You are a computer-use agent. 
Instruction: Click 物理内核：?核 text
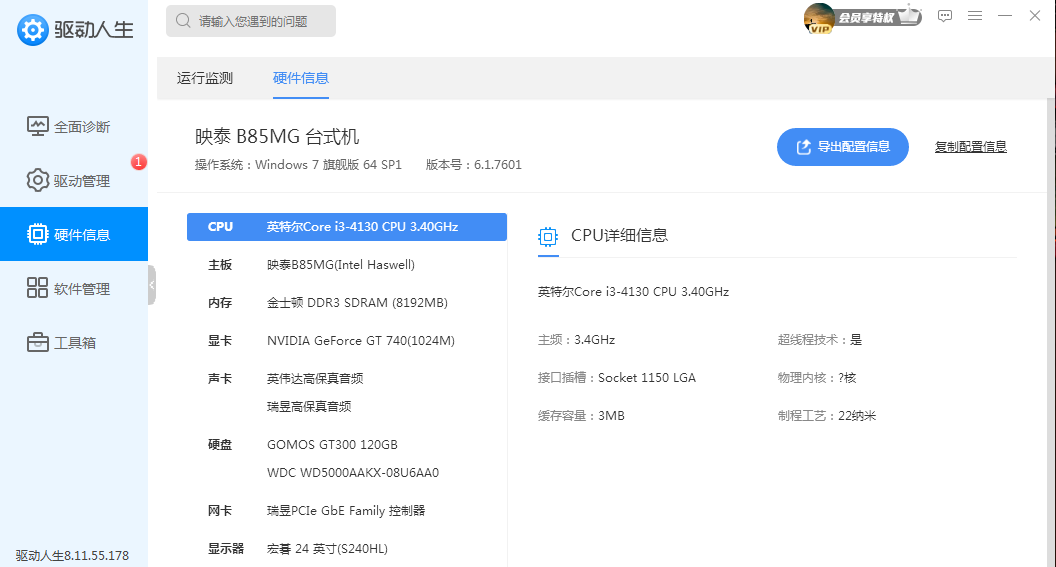pyautogui.click(x=817, y=378)
